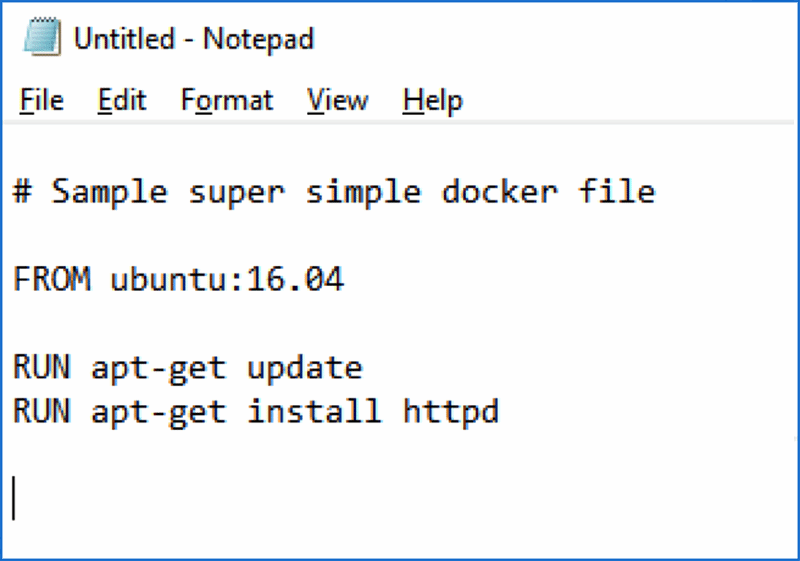Click the word 'install' in second RUN line
This screenshot has width=800, height=561.
click(x=314, y=411)
